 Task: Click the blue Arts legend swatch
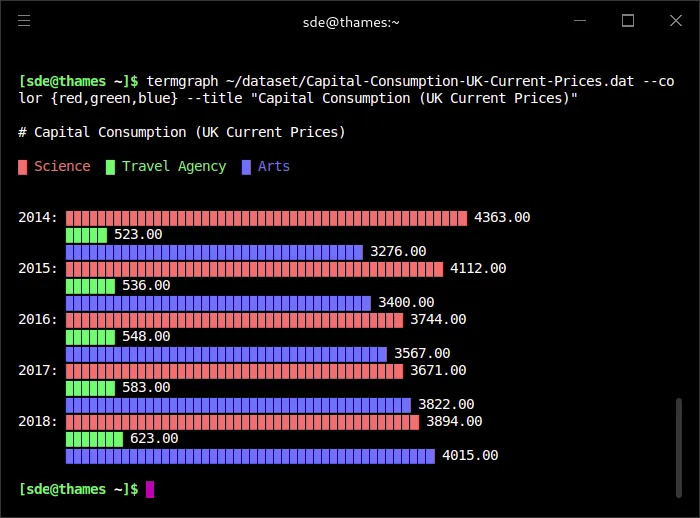[x=246, y=167]
